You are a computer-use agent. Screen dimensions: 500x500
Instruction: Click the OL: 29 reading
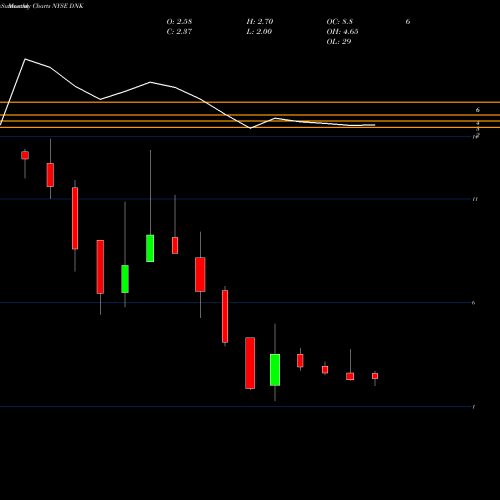click(x=339, y=42)
